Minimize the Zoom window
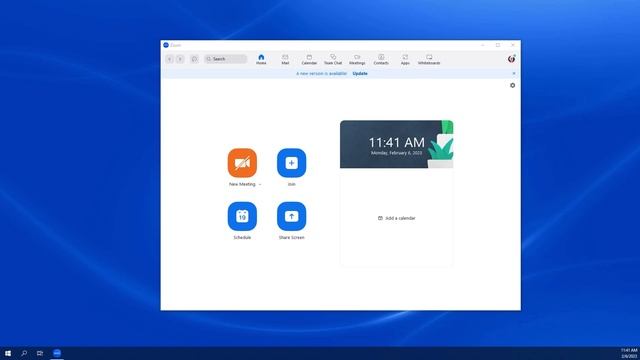Screen dimensions: 640x360 click(x=483, y=45)
